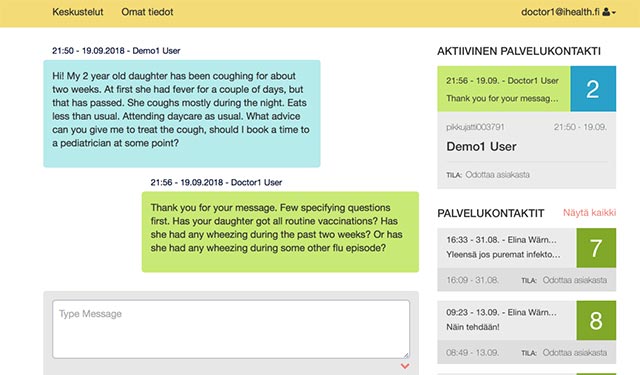Click the Näytä kaikki link
The height and width of the screenshot is (375, 640).
589,213
